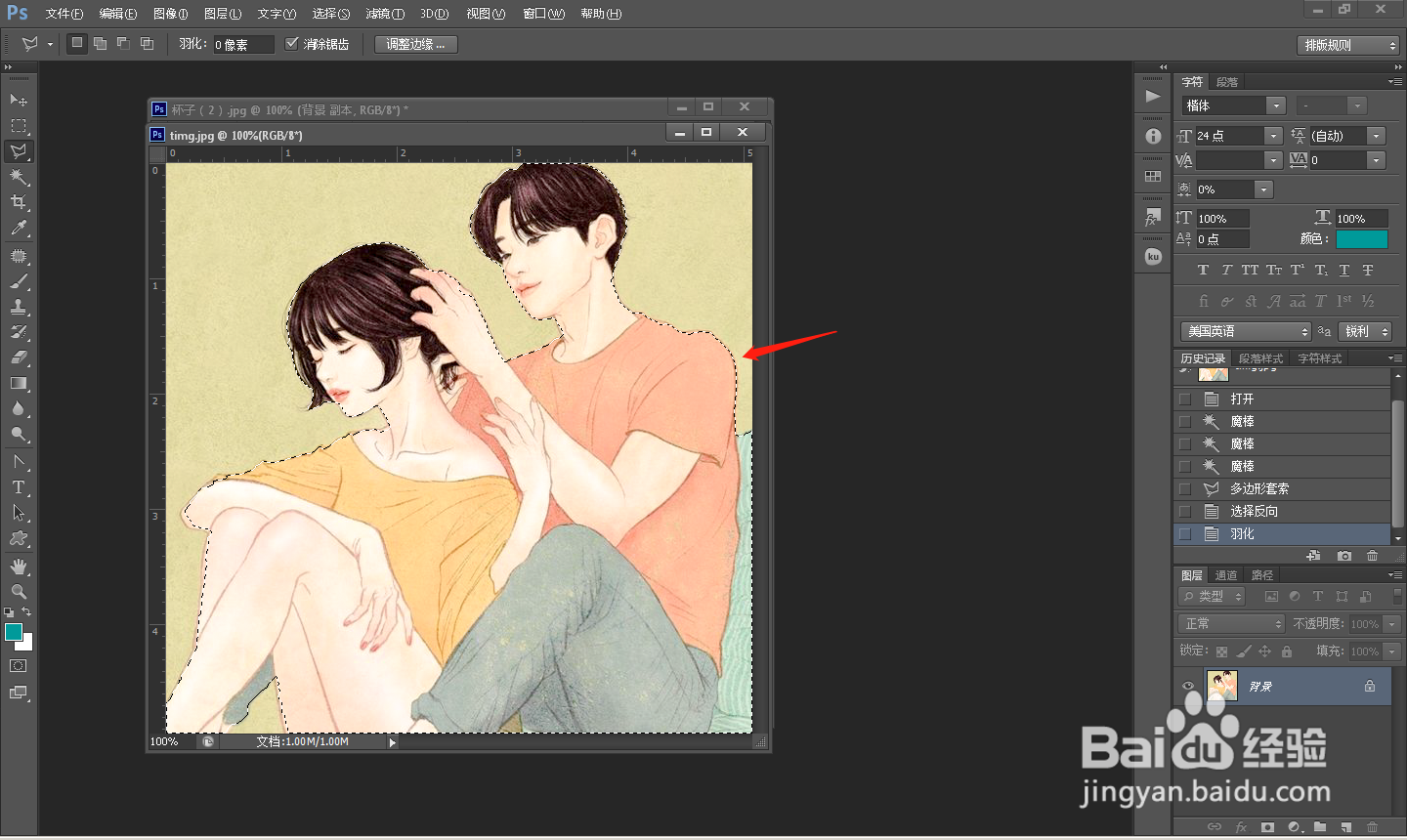This screenshot has width=1407, height=840.
Task: Toggle Quick Mask mode
Action: coord(19,666)
